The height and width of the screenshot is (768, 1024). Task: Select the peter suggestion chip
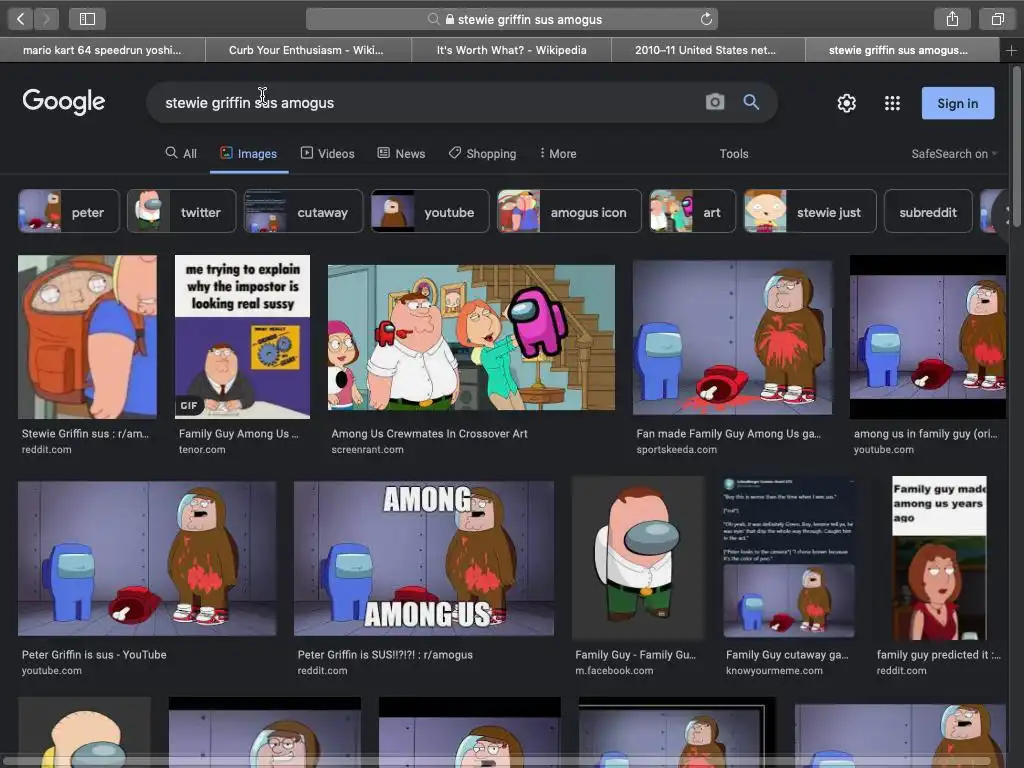coord(69,212)
